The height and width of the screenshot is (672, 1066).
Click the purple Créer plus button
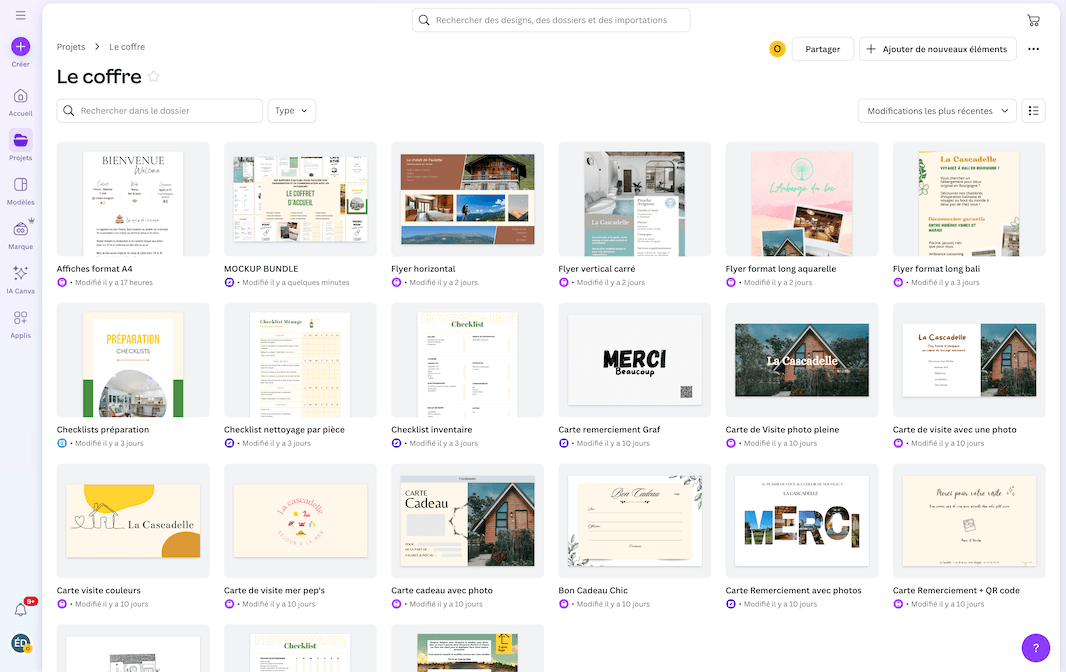coord(20,47)
